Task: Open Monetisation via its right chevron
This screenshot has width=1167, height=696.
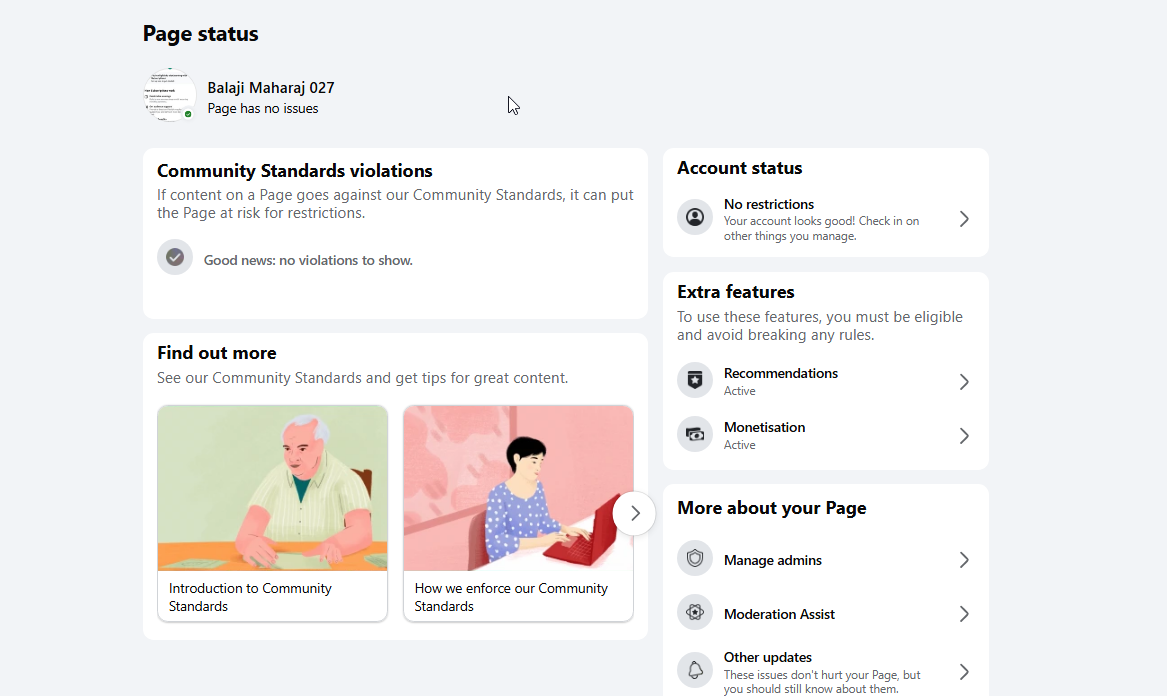Action: pos(964,435)
